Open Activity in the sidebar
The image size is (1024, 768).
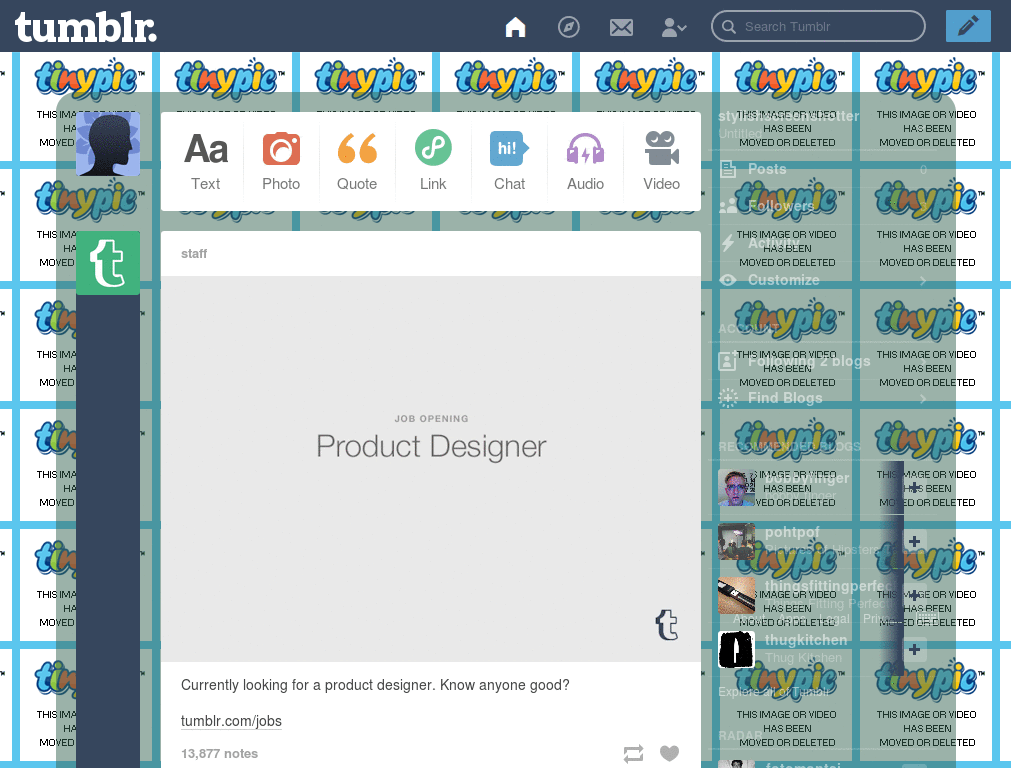click(823, 244)
